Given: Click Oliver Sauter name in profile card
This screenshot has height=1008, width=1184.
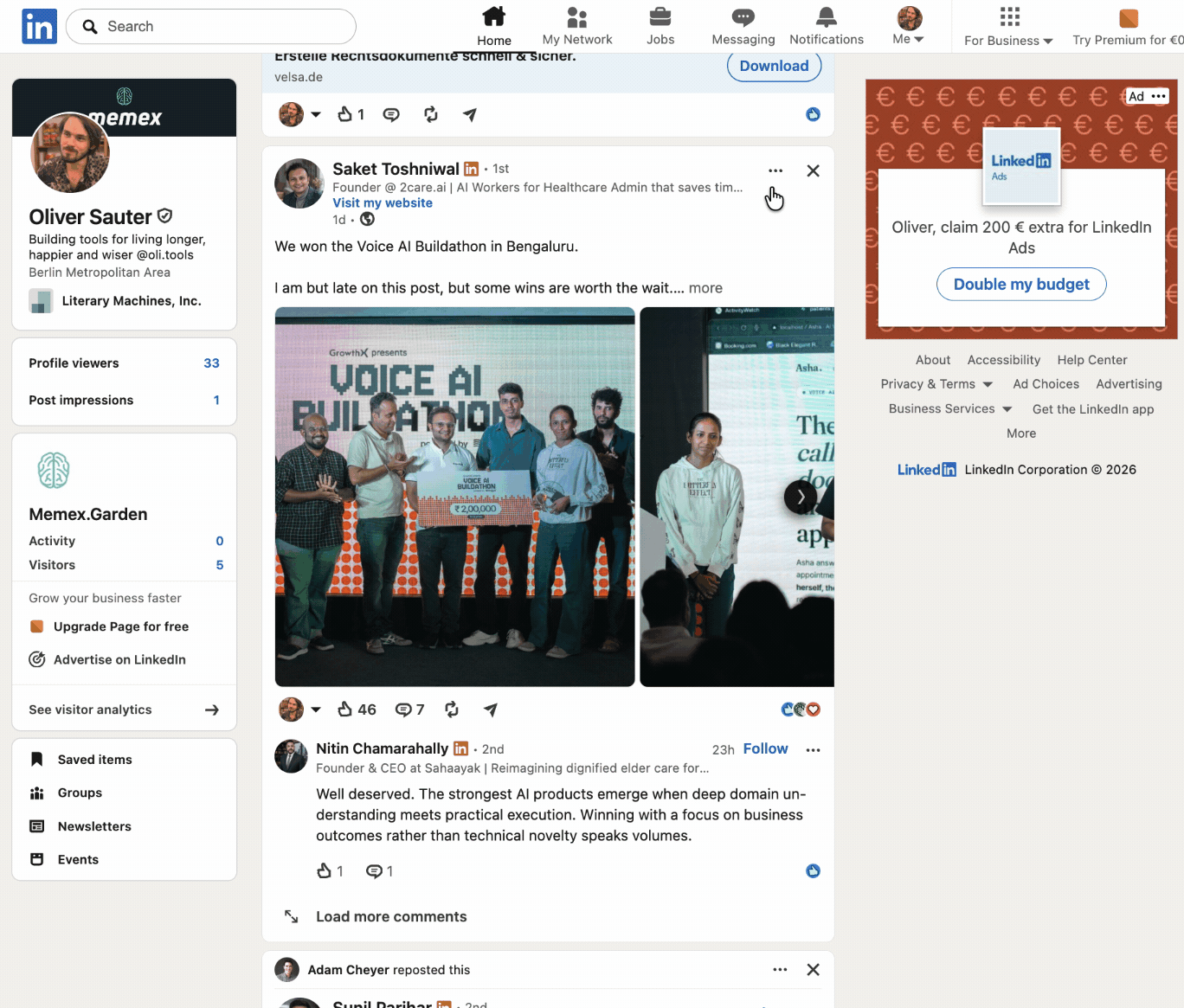Looking at the screenshot, I should click(x=90, y=216).
